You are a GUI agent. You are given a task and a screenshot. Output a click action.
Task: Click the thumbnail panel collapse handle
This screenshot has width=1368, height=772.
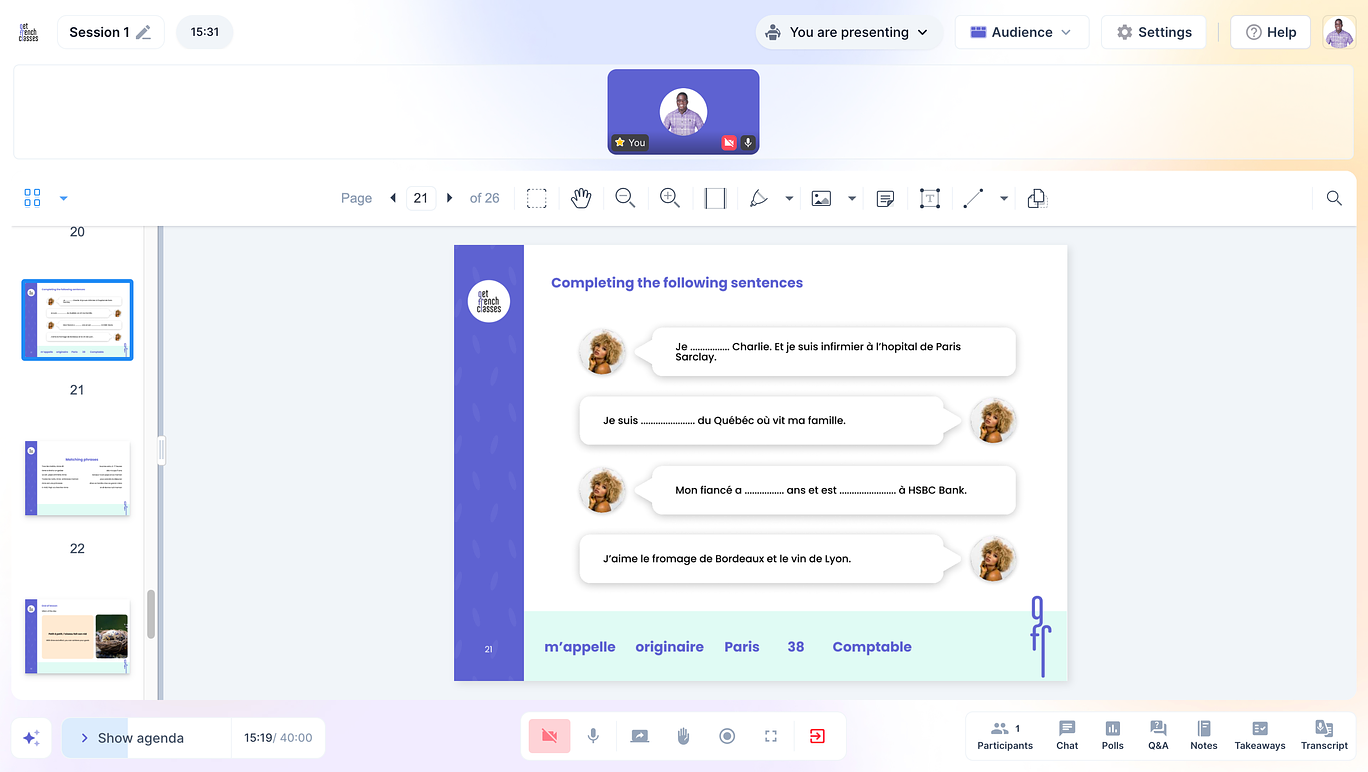(161, 450)
